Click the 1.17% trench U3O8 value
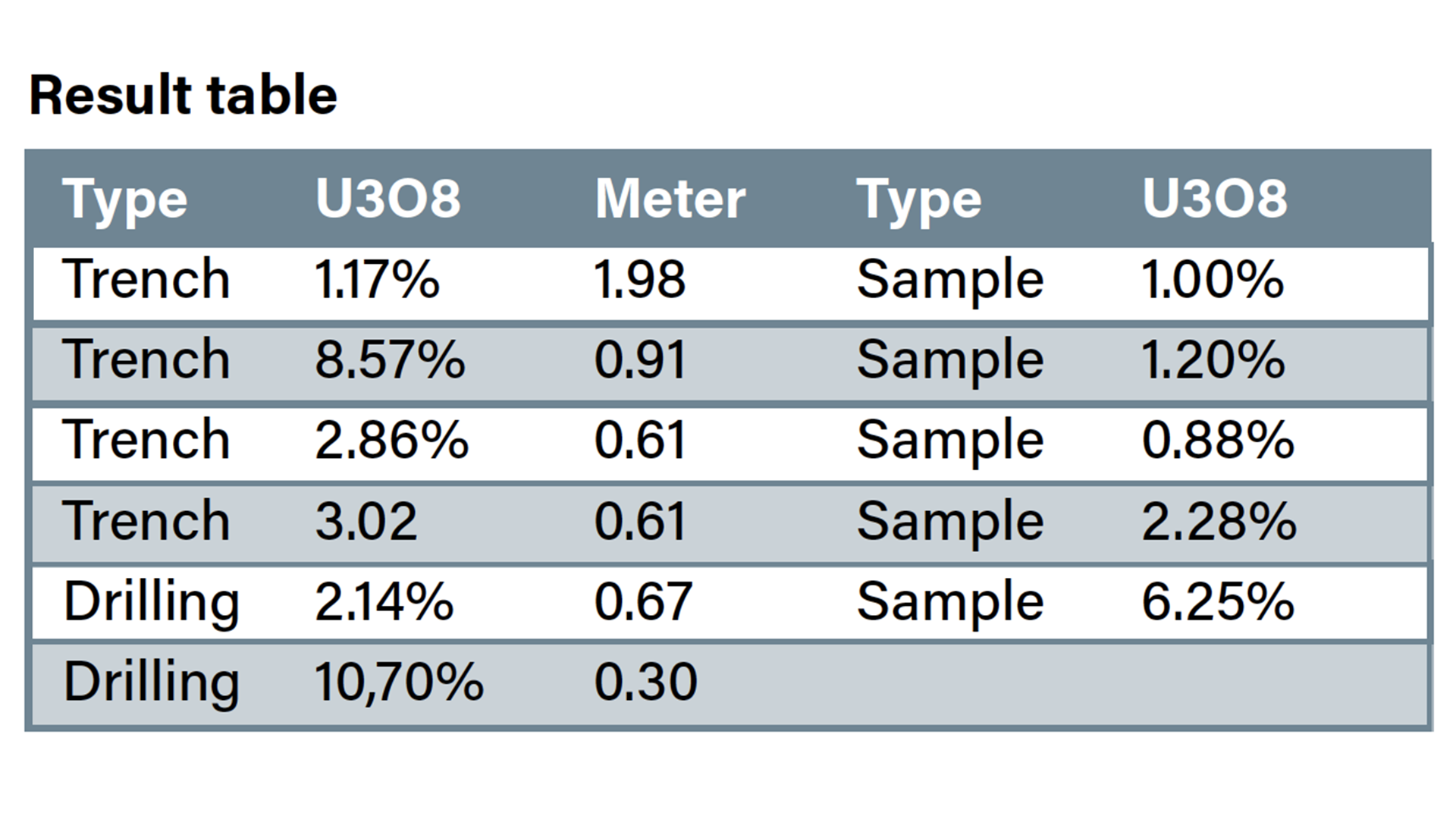 click(377, 279)
